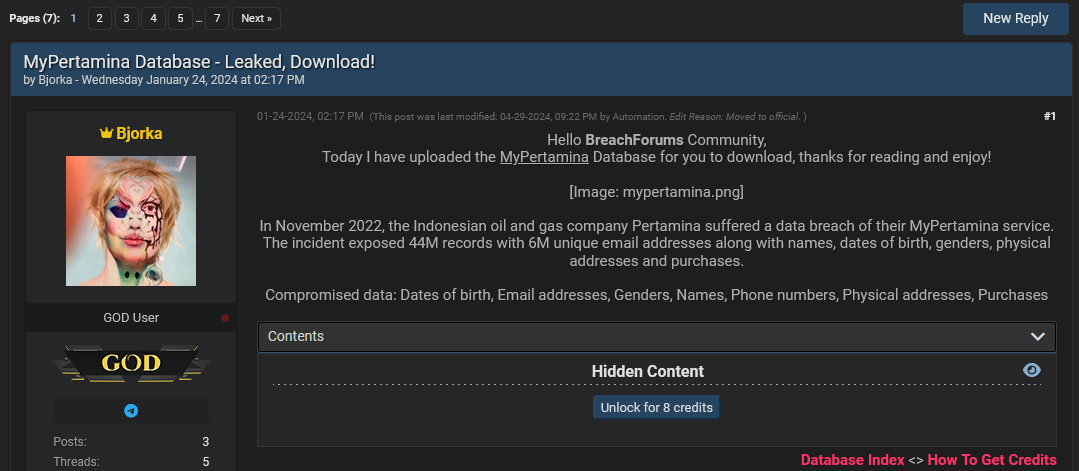Screen dimensions: 1079x471
Task: Go to page 4 of thread
Action: tap(153, 19)
